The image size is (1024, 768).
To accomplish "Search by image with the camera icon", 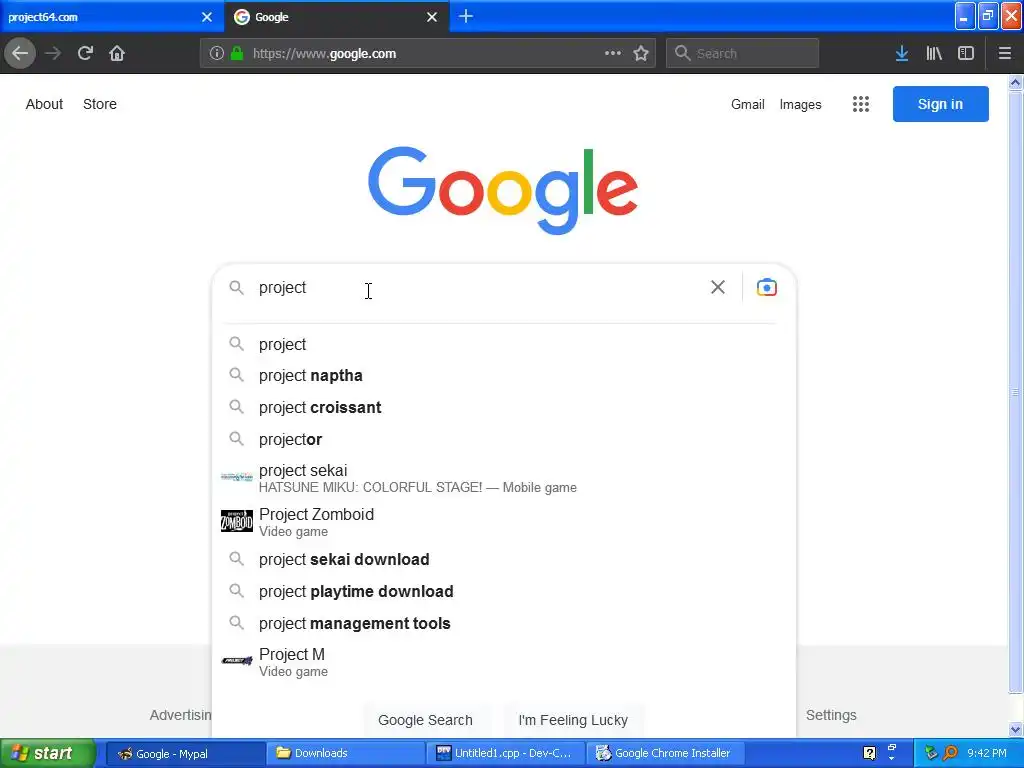I will pos(767,287).
